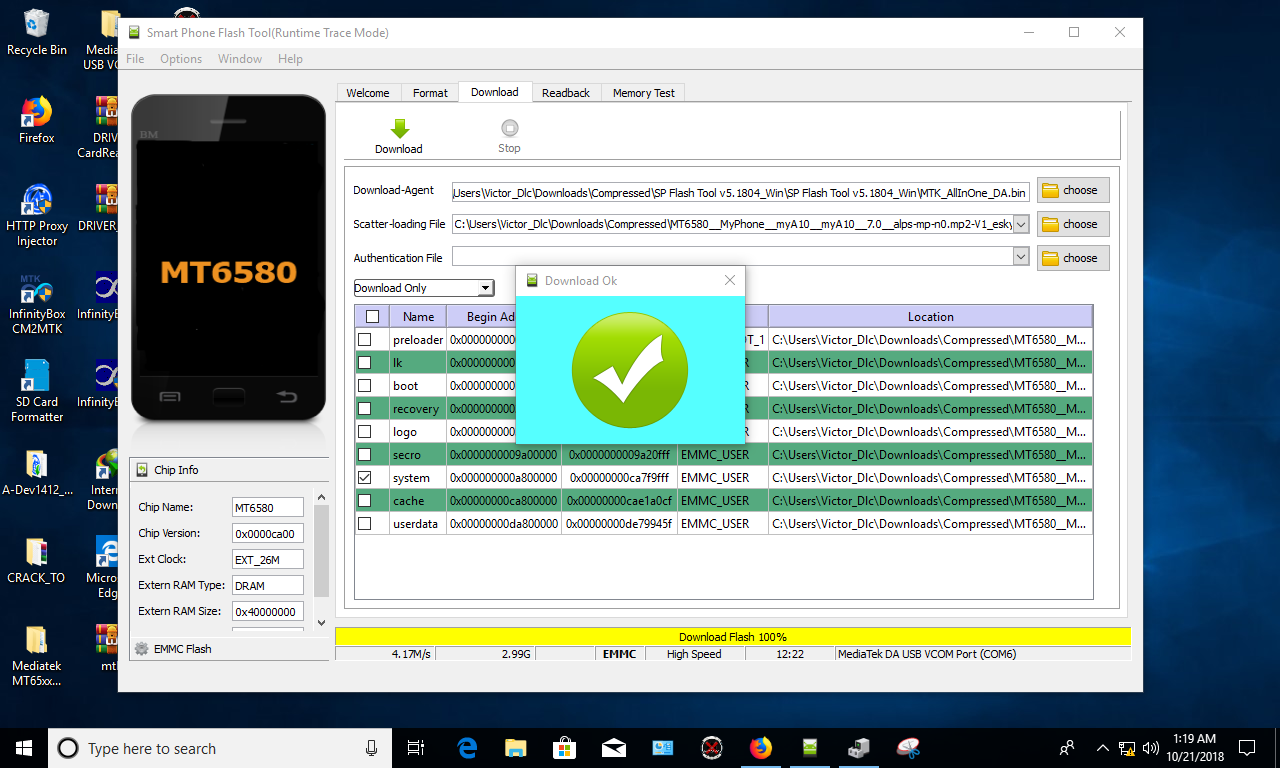Switch to the Welcome tab

[x=368, y=93]
